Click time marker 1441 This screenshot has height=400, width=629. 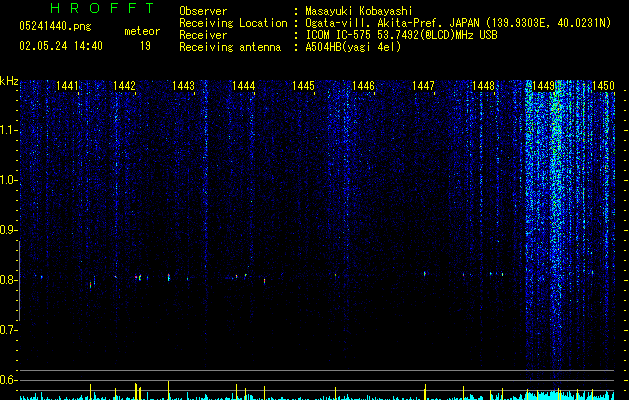pos(67,86)
